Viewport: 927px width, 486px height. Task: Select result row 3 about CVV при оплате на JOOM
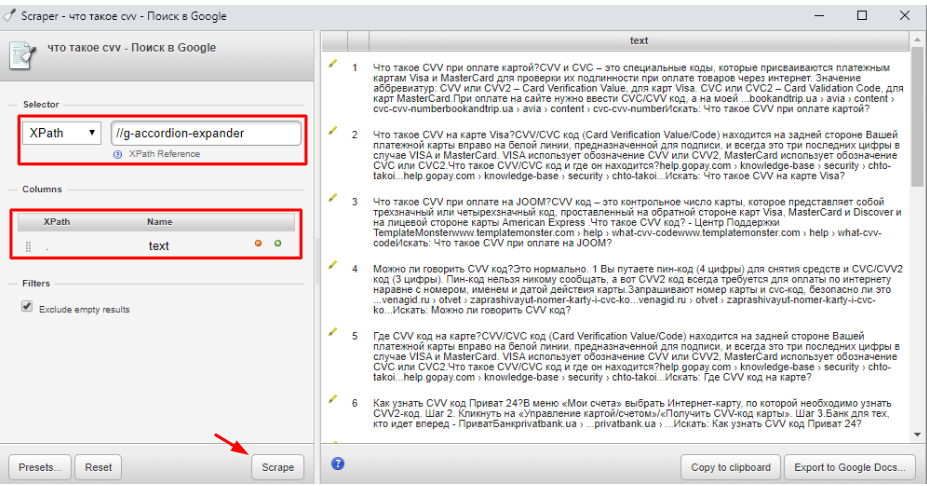[637, 222]
